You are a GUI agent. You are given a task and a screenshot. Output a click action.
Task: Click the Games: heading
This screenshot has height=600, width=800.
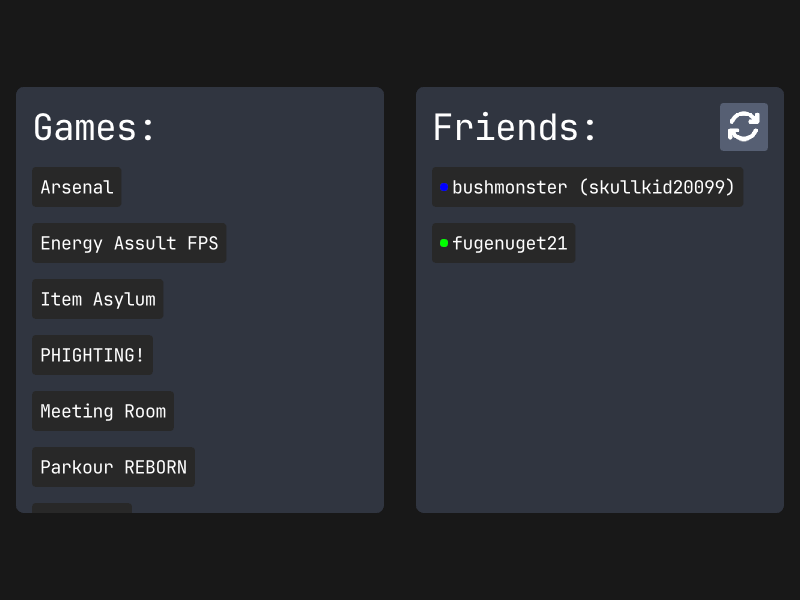click(95, 128)
